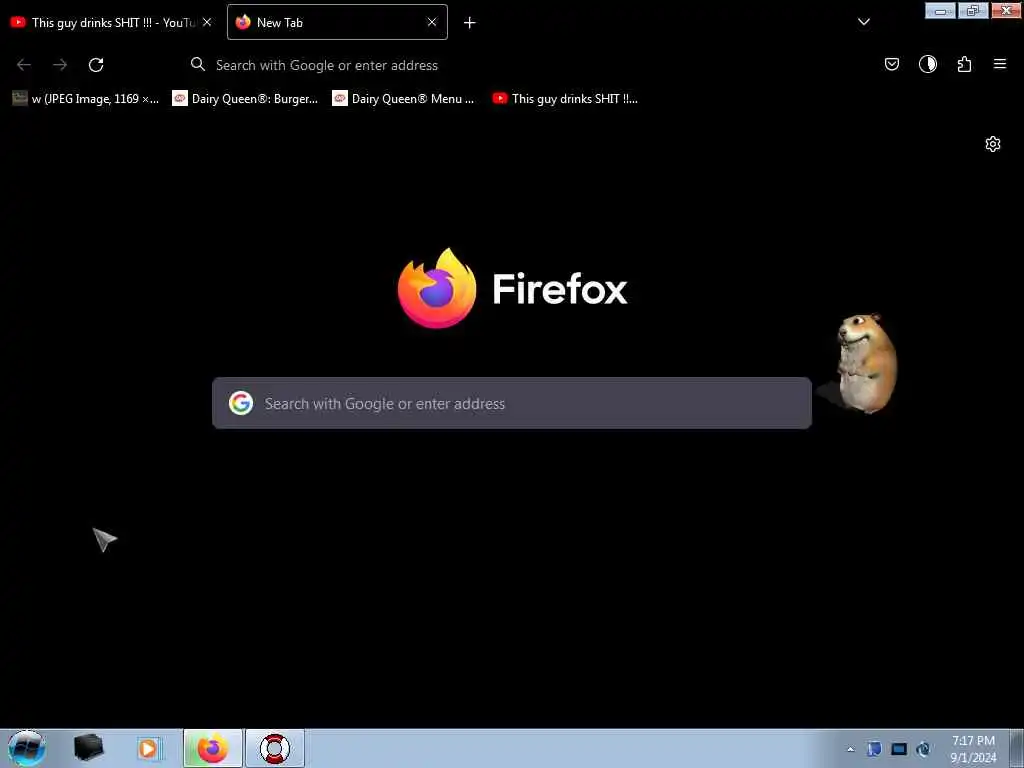The width and height of the screenshot is (1024, 768).
Task: Click the half-circle contrast extension icon
Action: coord(927,64)
